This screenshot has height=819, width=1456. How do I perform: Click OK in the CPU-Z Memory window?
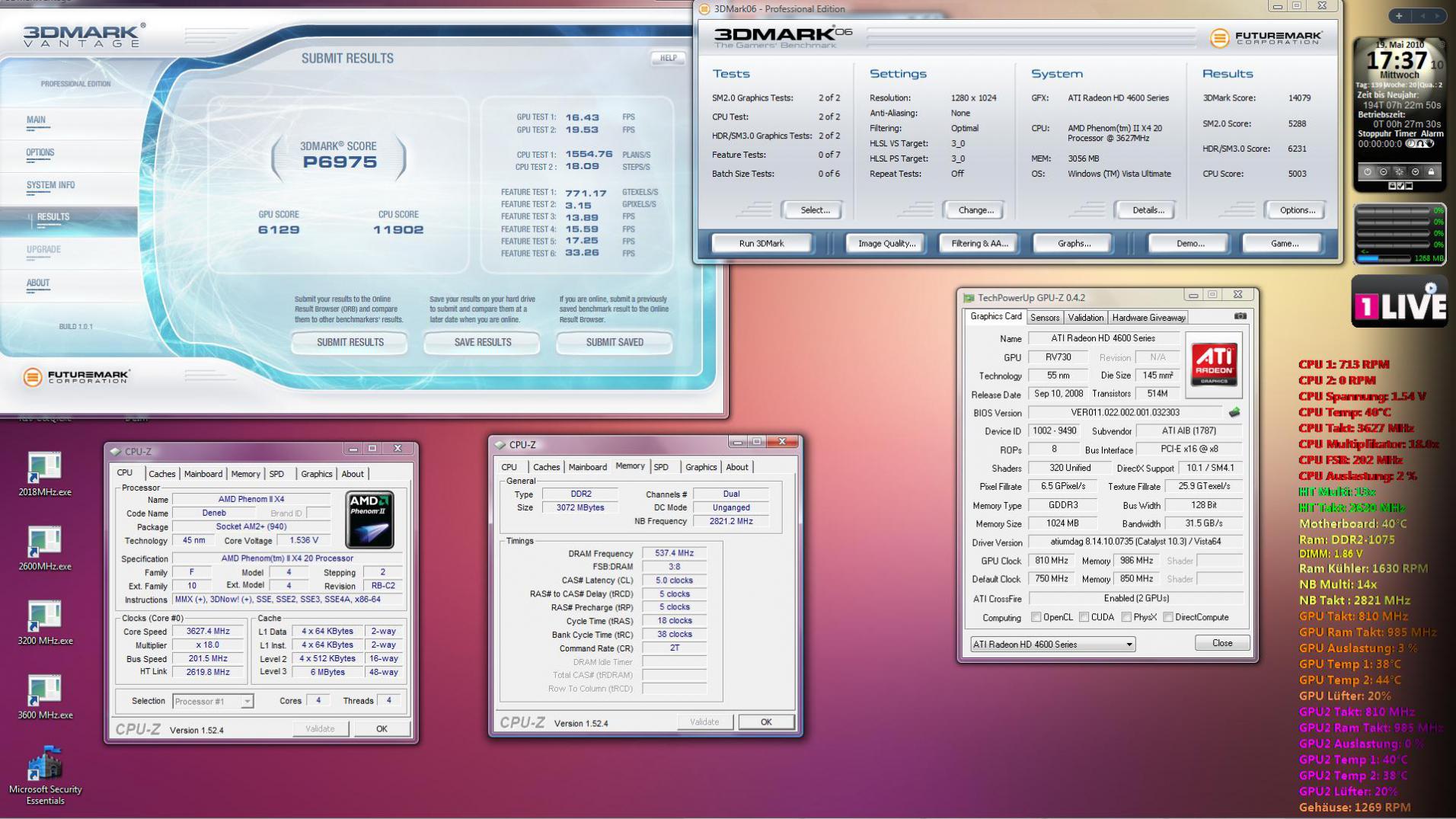coord(766,722)
